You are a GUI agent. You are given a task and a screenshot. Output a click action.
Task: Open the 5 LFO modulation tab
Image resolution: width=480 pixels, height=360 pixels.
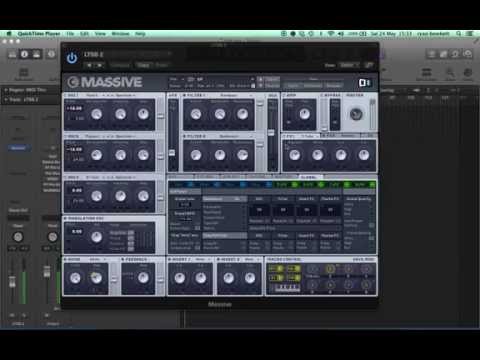[x=285, y=185]
